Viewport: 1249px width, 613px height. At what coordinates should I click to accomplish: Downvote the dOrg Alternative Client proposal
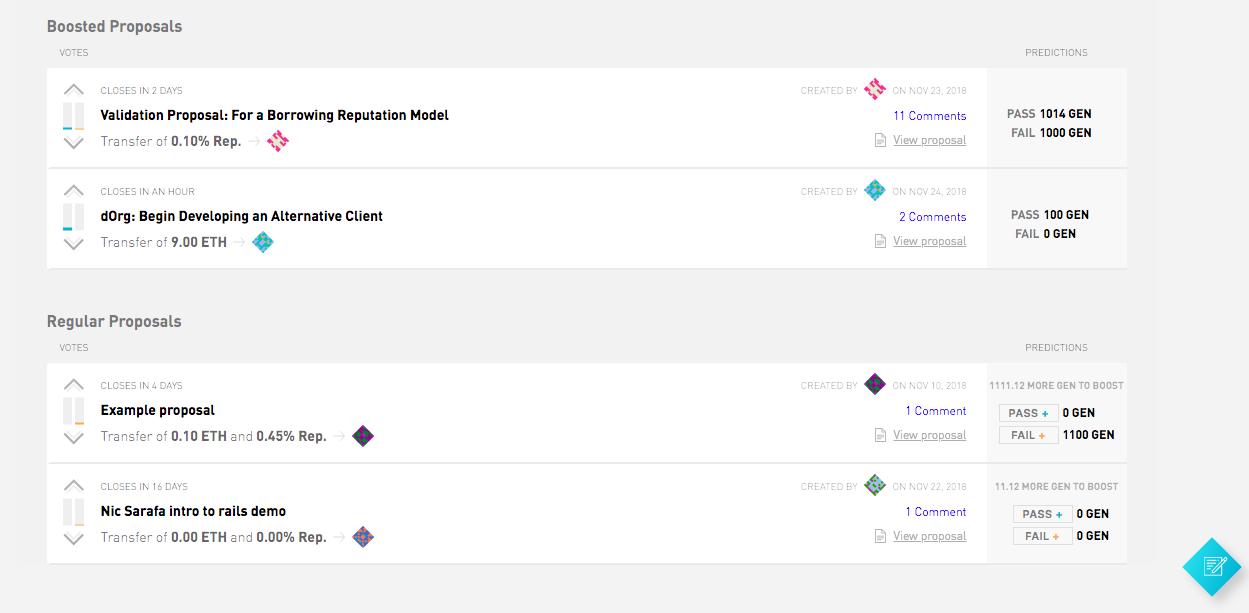(x=74, y=244)
